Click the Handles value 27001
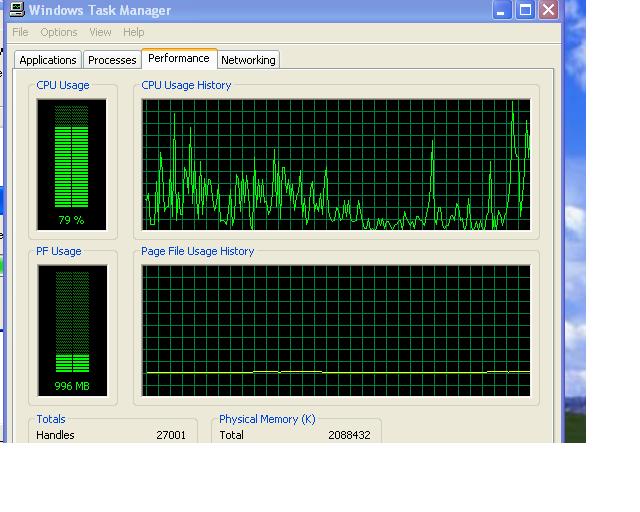This screenshot has height=512, width=640. pyautogui.click(x=171, y=435)
